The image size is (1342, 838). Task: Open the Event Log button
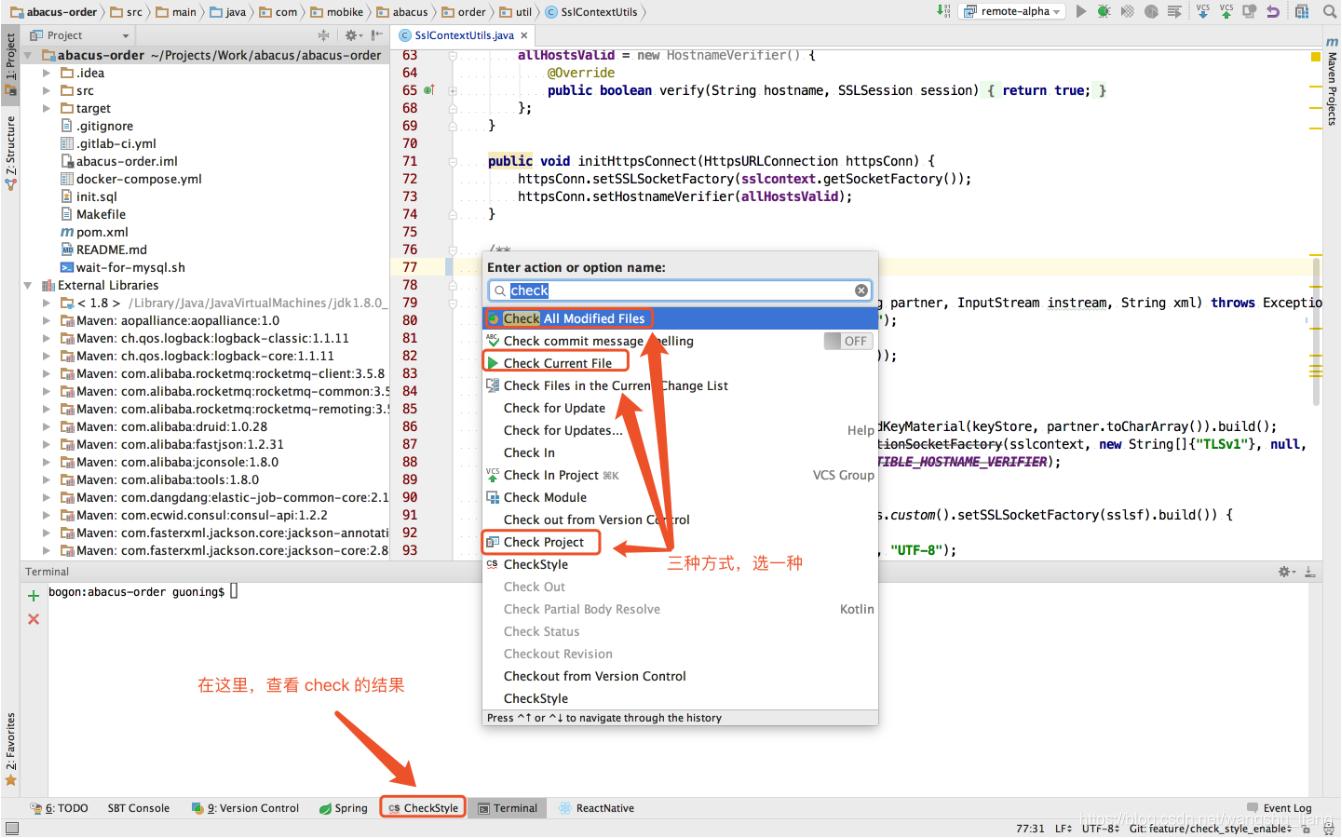tap(1280, 808)
